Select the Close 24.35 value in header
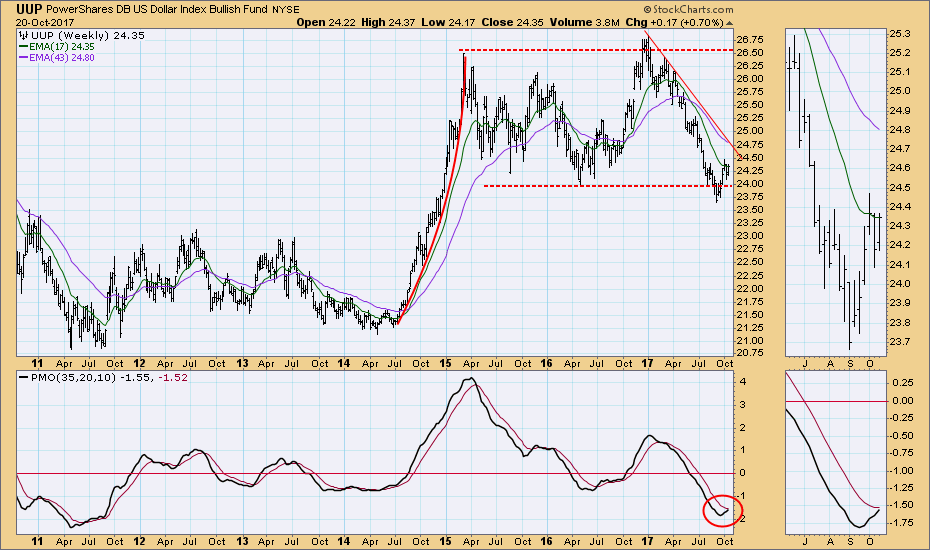930x550 pixels. click(x=512, y=23)
